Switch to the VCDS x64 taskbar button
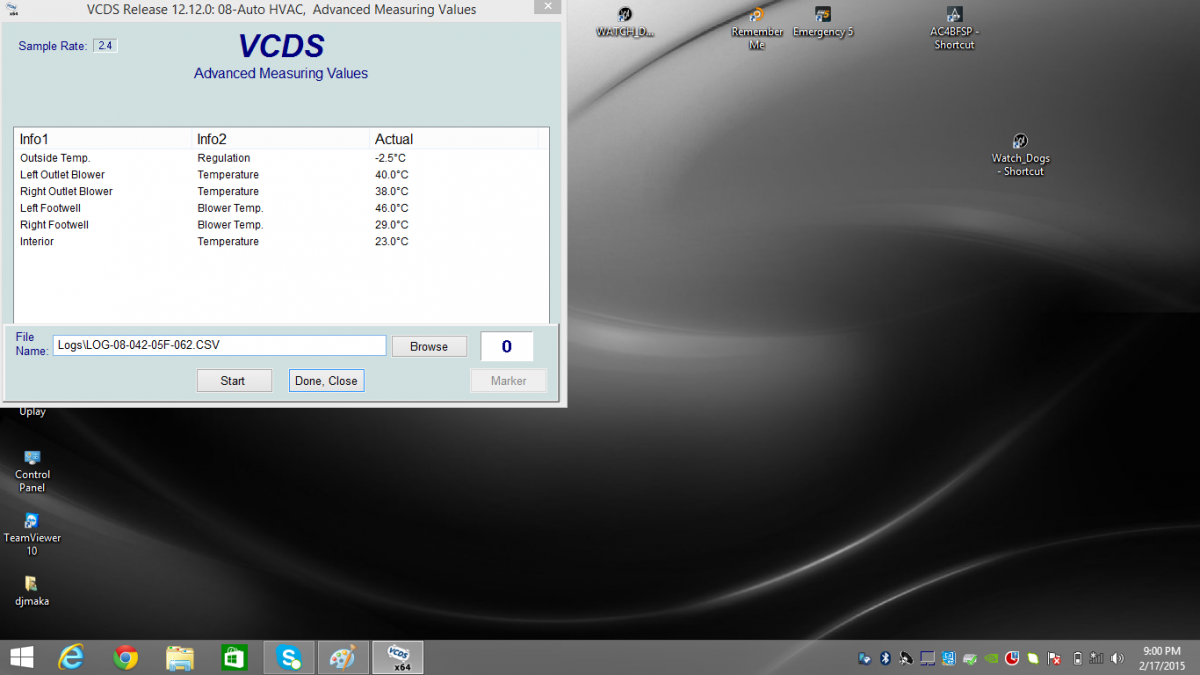Image resolution: width=1200 pixels, height=675 pixels. (x=397, y=657)
